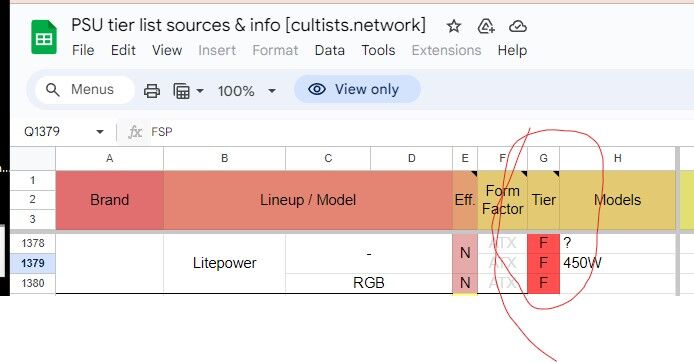Click the fx formula icon
Screen dimensions: 694x362
(x=135, y=132)
